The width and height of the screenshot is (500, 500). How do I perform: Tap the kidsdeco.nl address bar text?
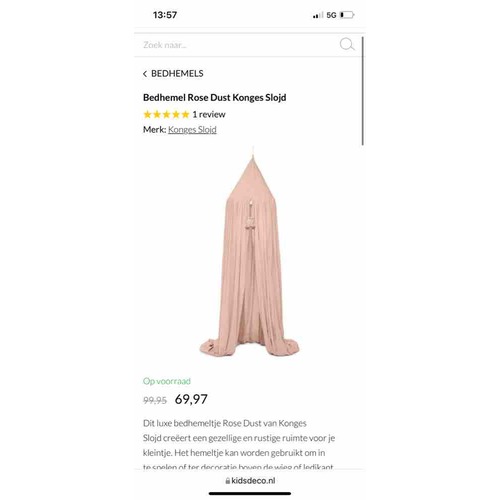pyautogui.click(x=253, y=481)
